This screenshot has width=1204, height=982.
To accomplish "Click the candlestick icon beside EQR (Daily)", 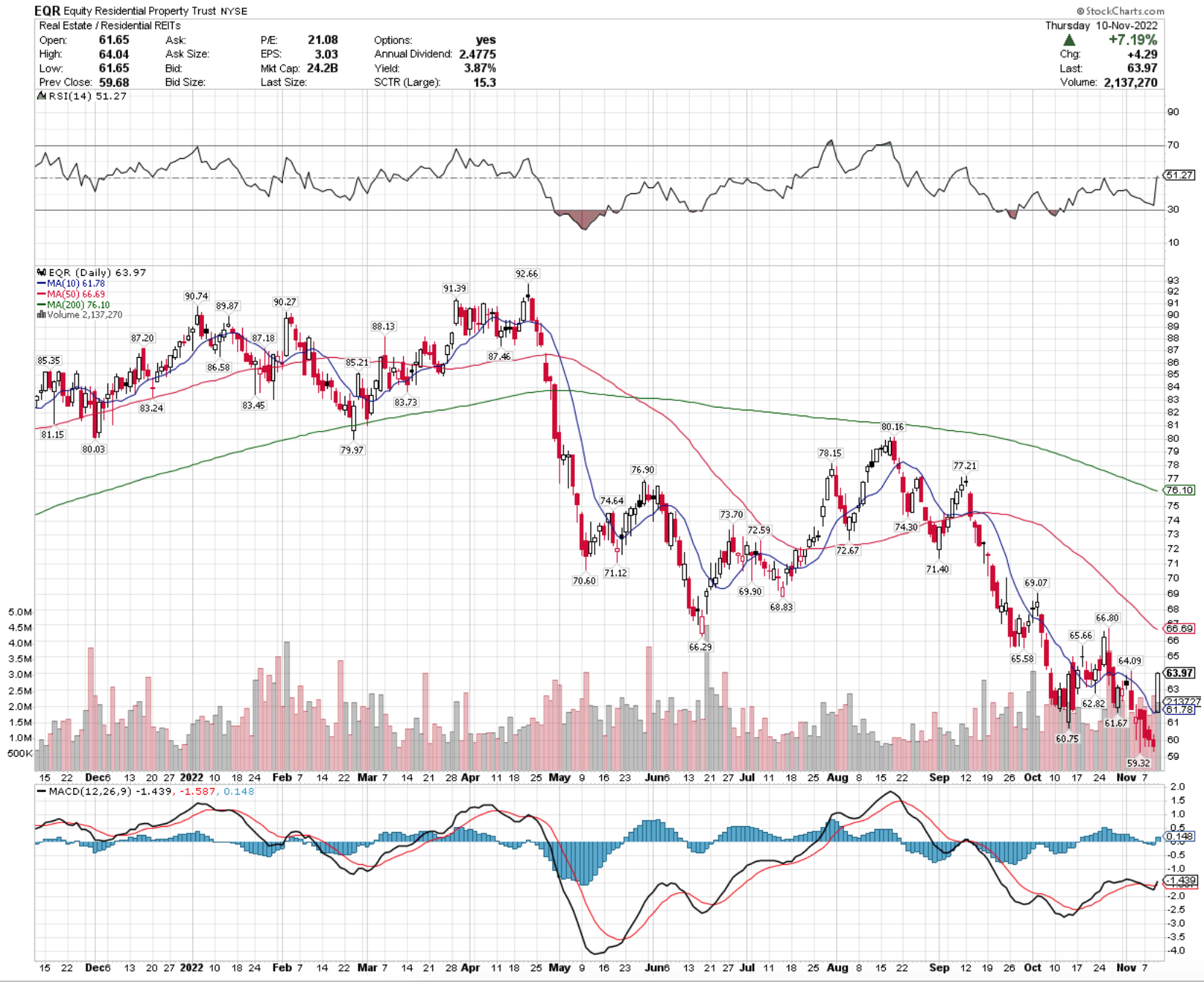I will (x=42, y=272).
